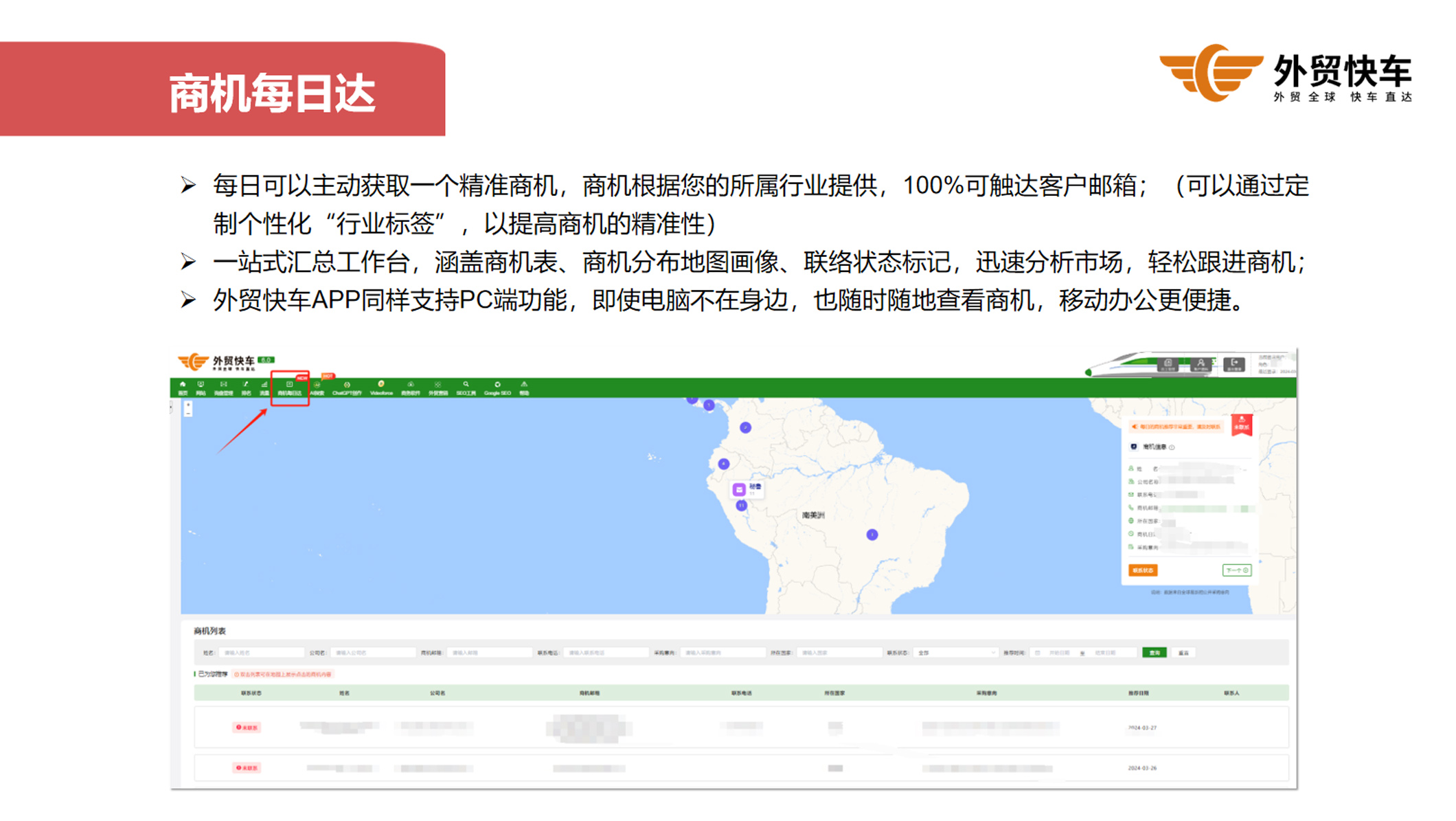Expand the 联系状态 filter dropdown
Screen dimensions: 1456x821
[x=956, y=653]
